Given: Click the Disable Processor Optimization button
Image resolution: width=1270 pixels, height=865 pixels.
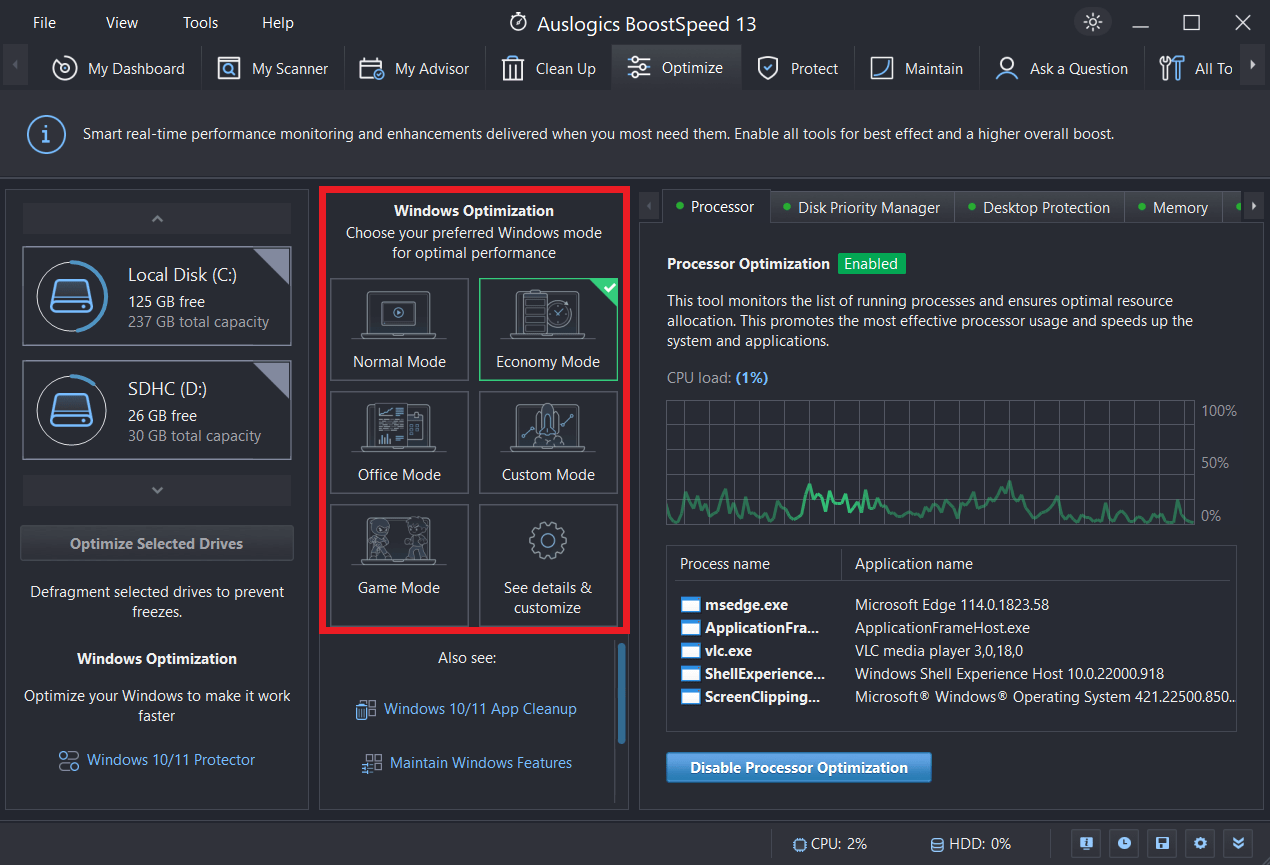Looking at the screenshot, I should click(799, 768).
